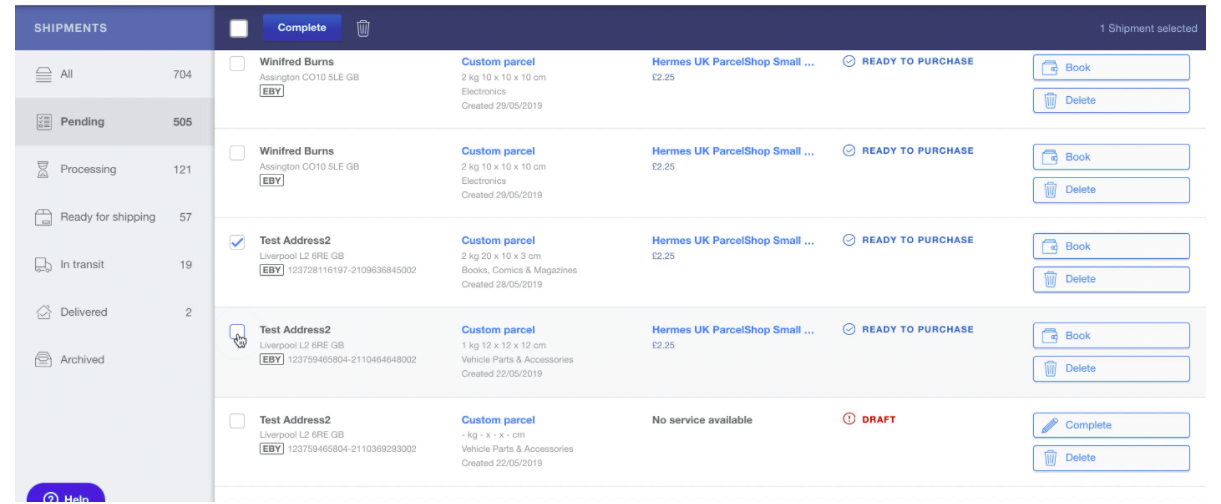
Task: Click the EBY badge before 123759465804-2110464648002
Action: pos(272,359)
